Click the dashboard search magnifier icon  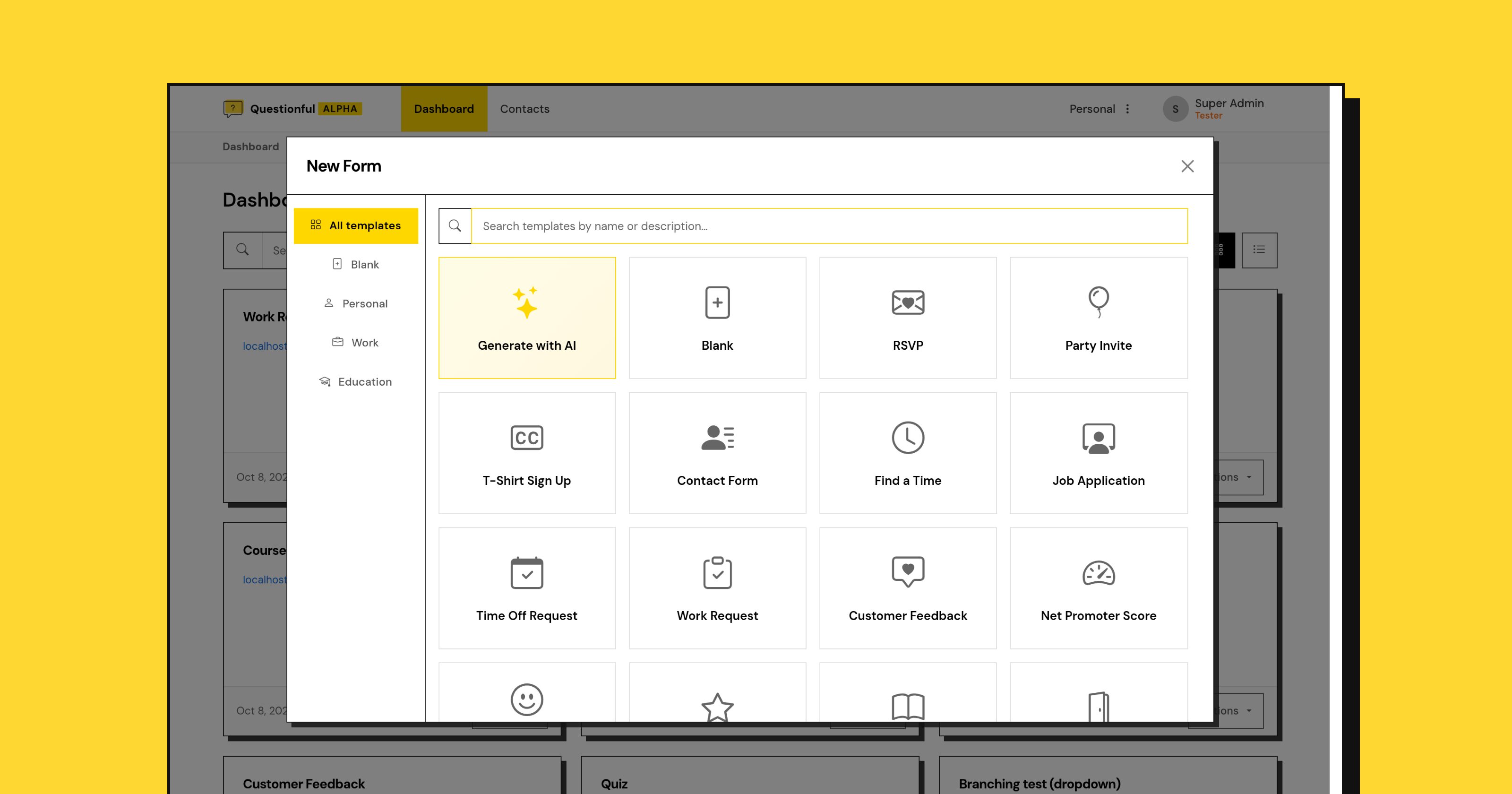(x=242, y=250)
